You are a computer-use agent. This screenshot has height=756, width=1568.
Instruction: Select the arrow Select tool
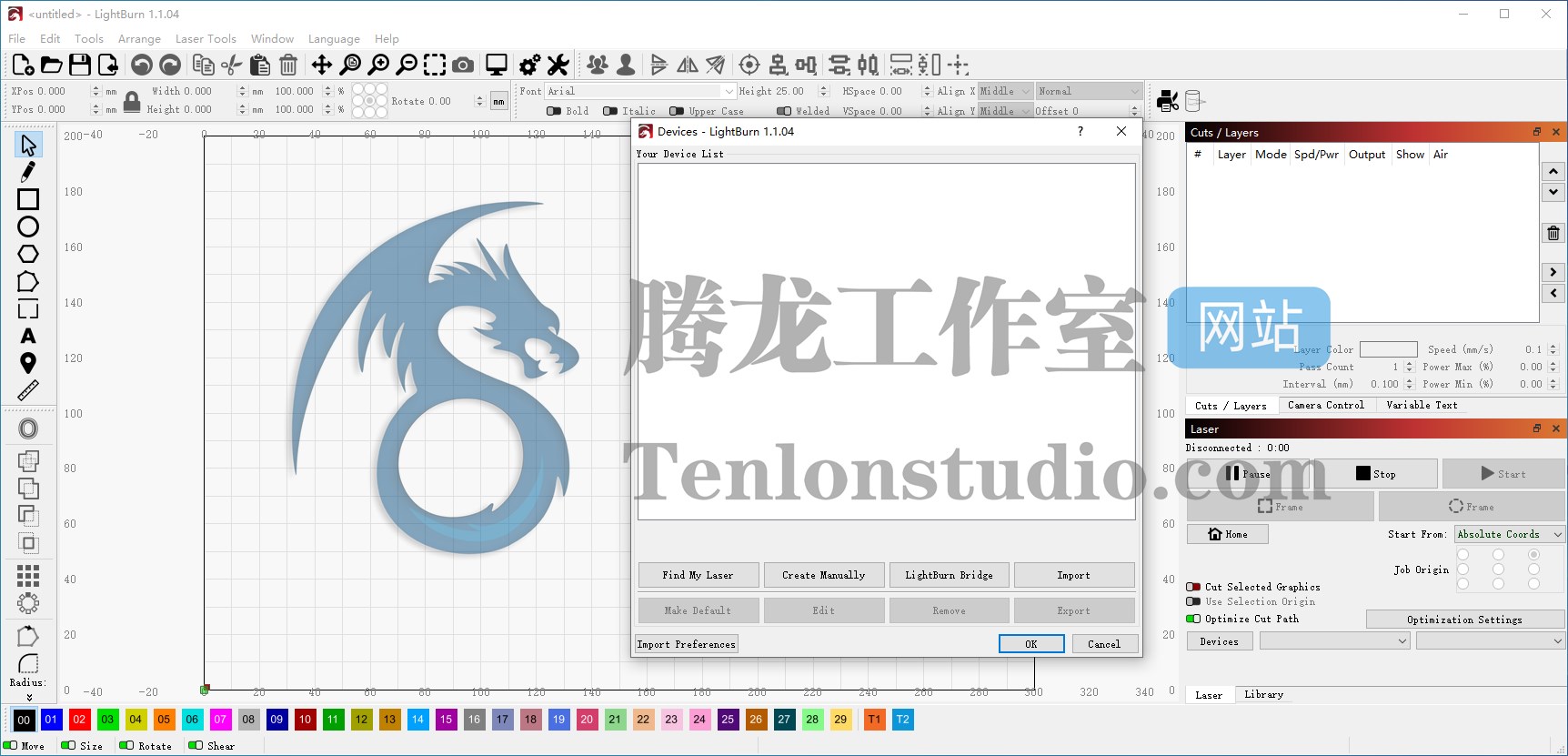coord(28,145)
